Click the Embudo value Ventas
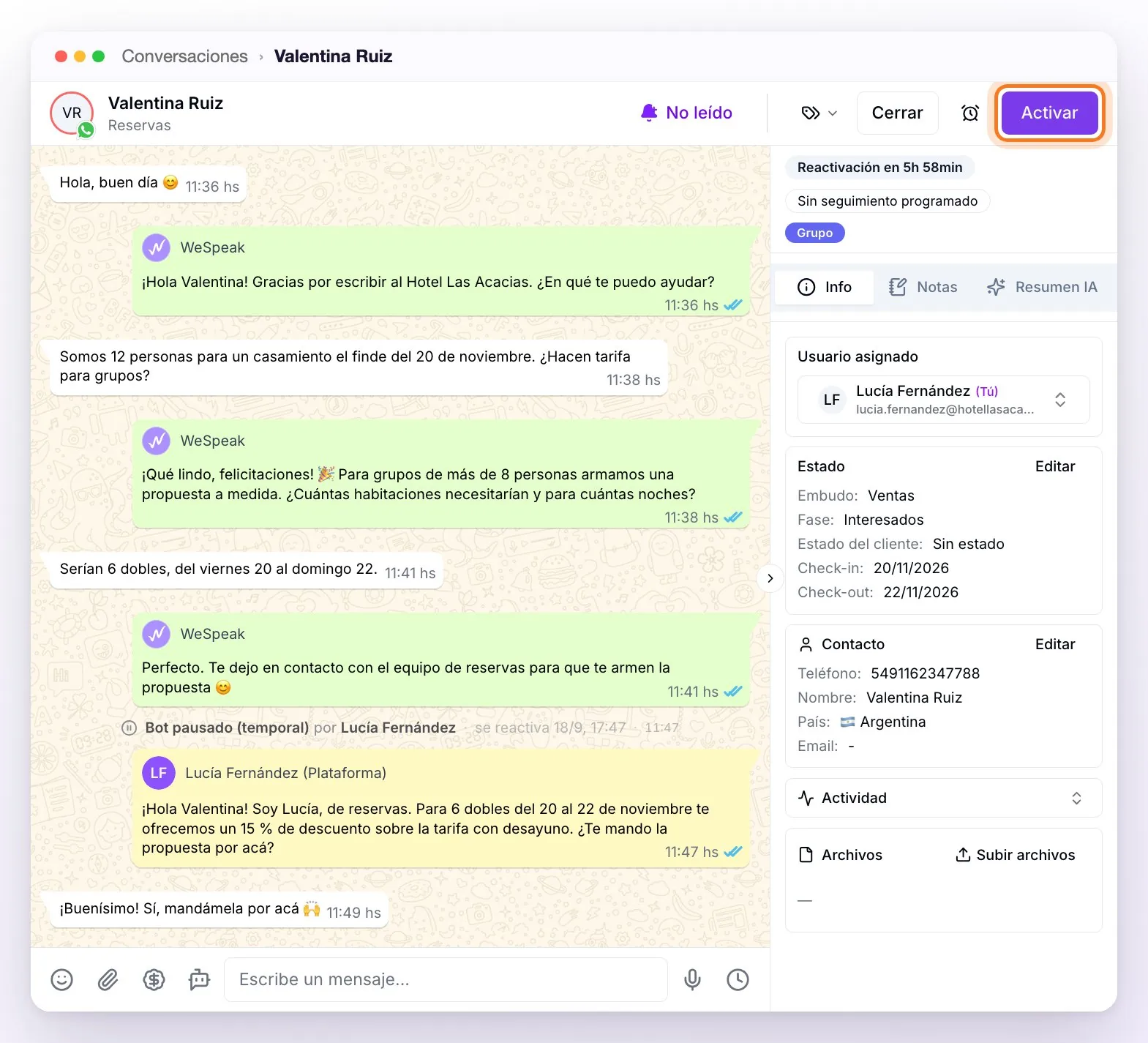Viewport: 1148px width, 1043px height. [890, 496]
